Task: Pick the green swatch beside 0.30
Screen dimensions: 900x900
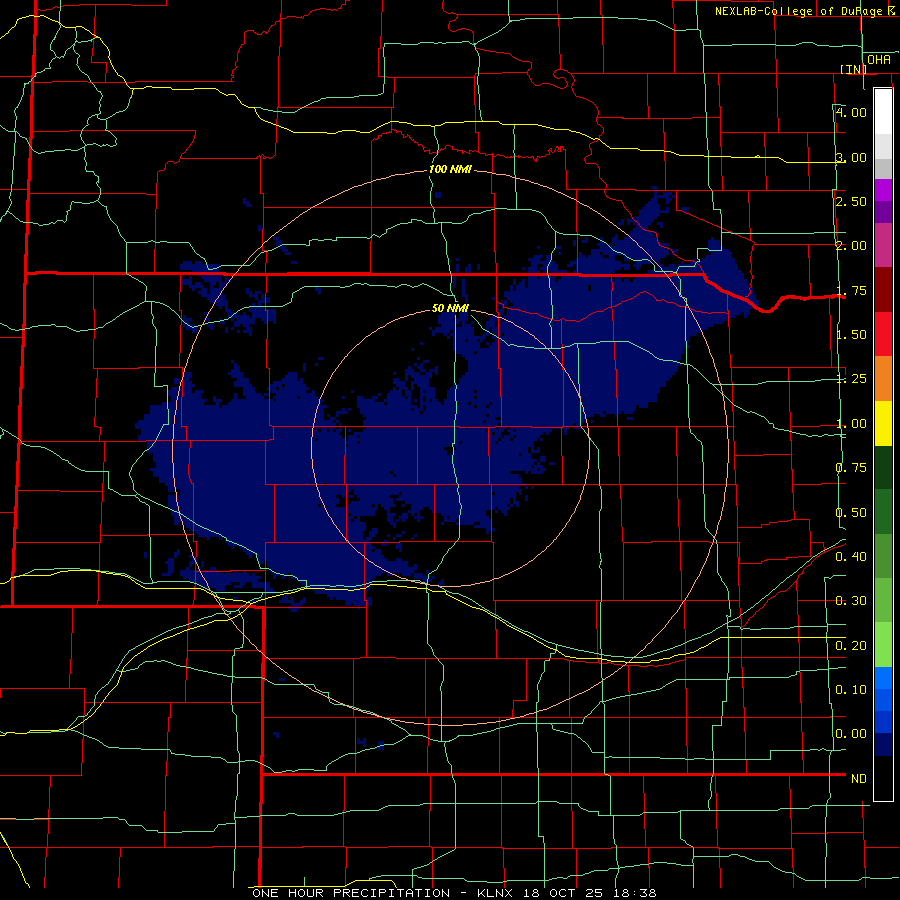Action: click(x=883, y=600)
